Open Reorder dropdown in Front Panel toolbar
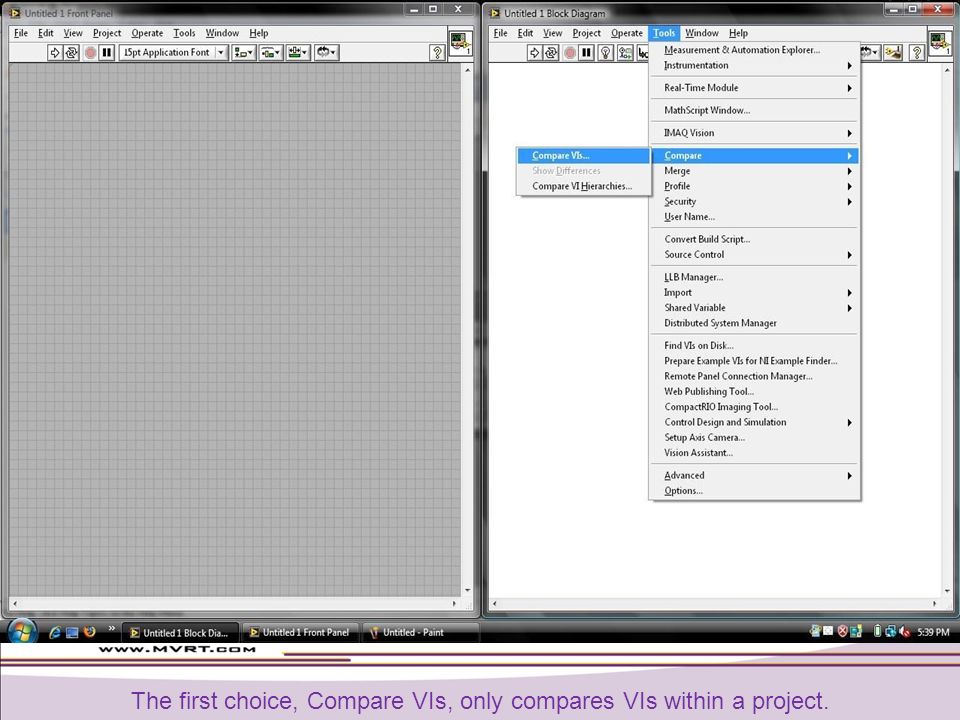The width and height of the screenshot is (960, 720). point(326,53)
